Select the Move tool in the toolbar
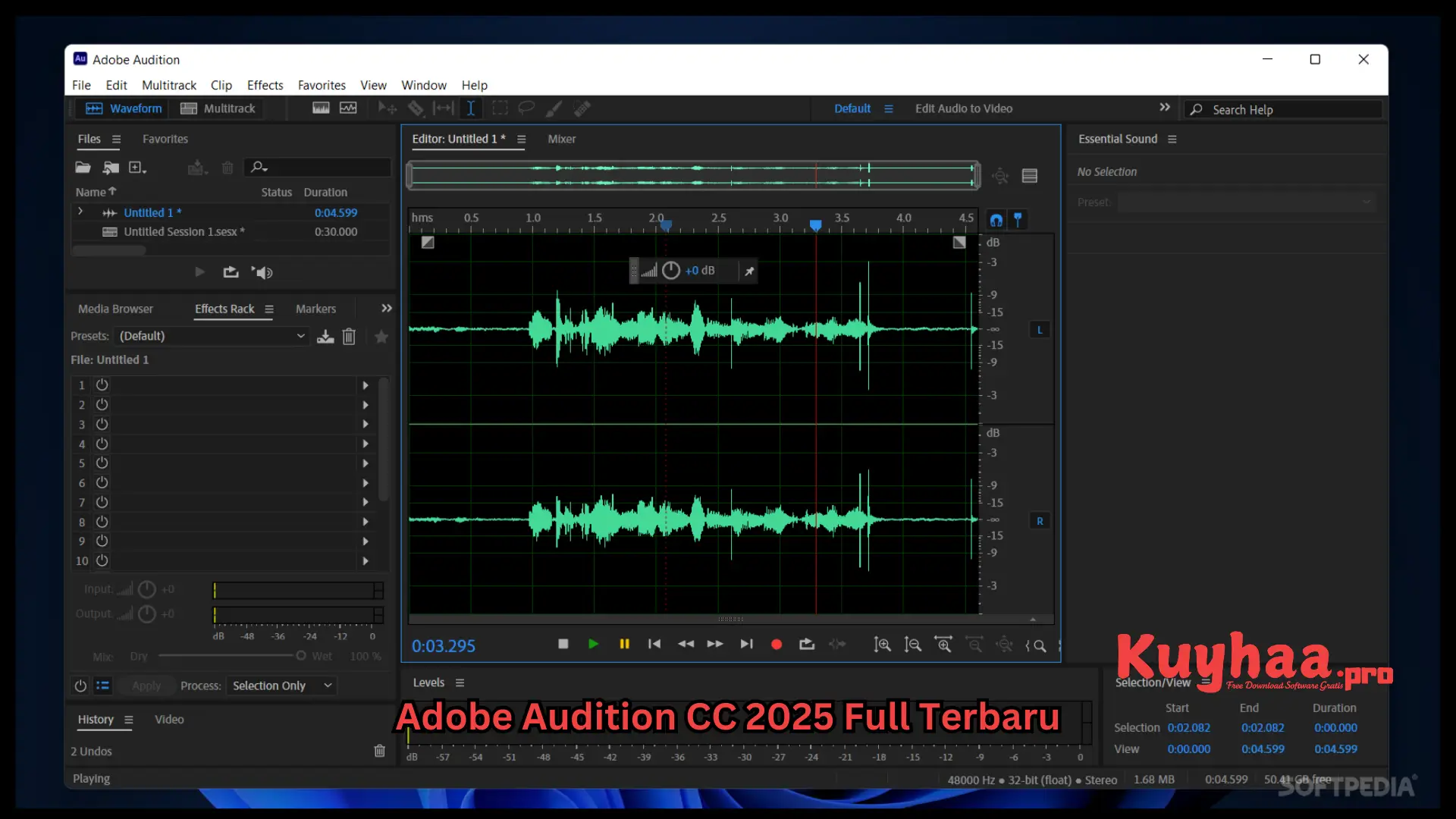The height and width of the screenshot is (819, 1456). (x=387, y=108)
